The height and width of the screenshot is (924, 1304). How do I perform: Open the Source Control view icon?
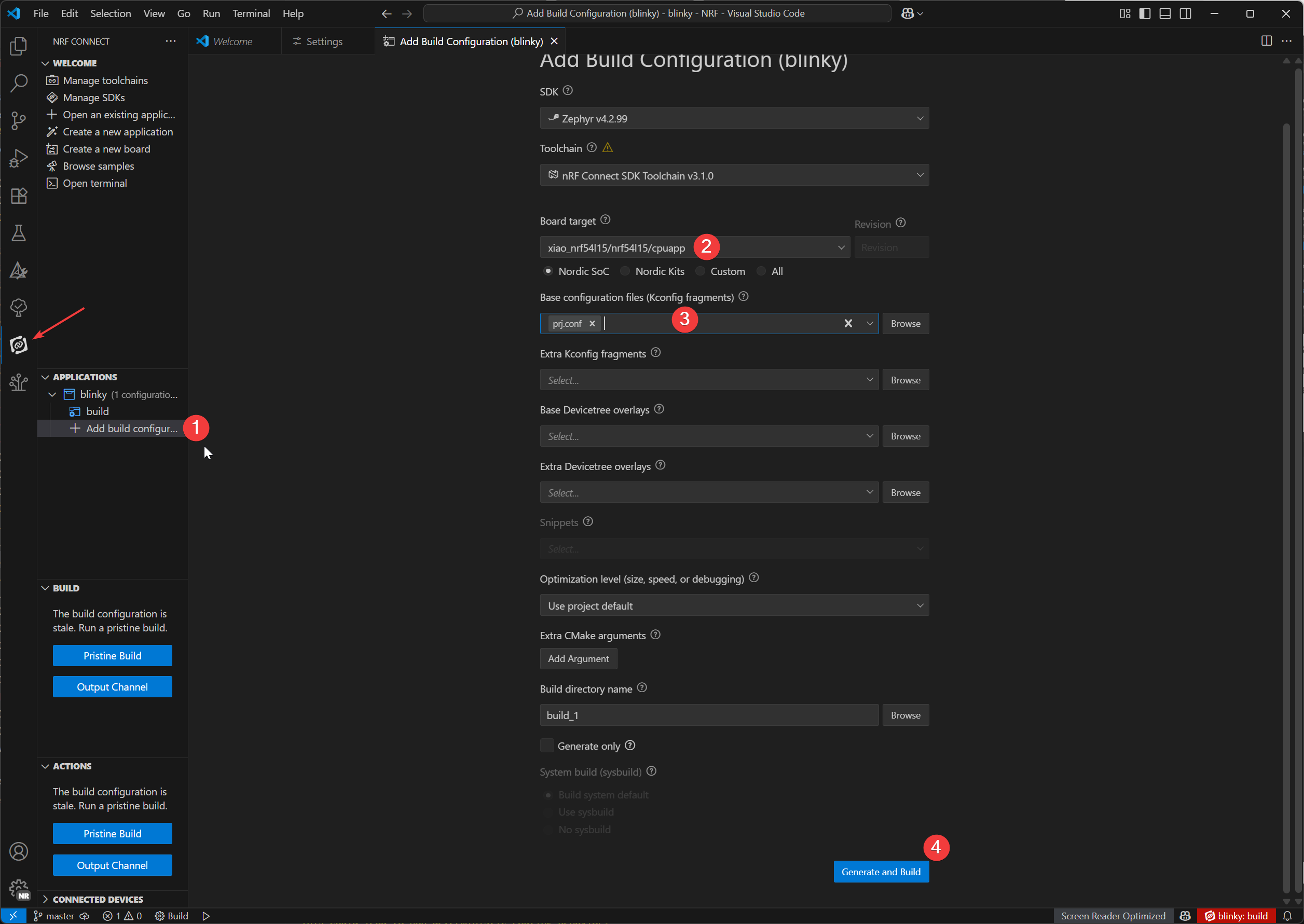pos(19,120)
